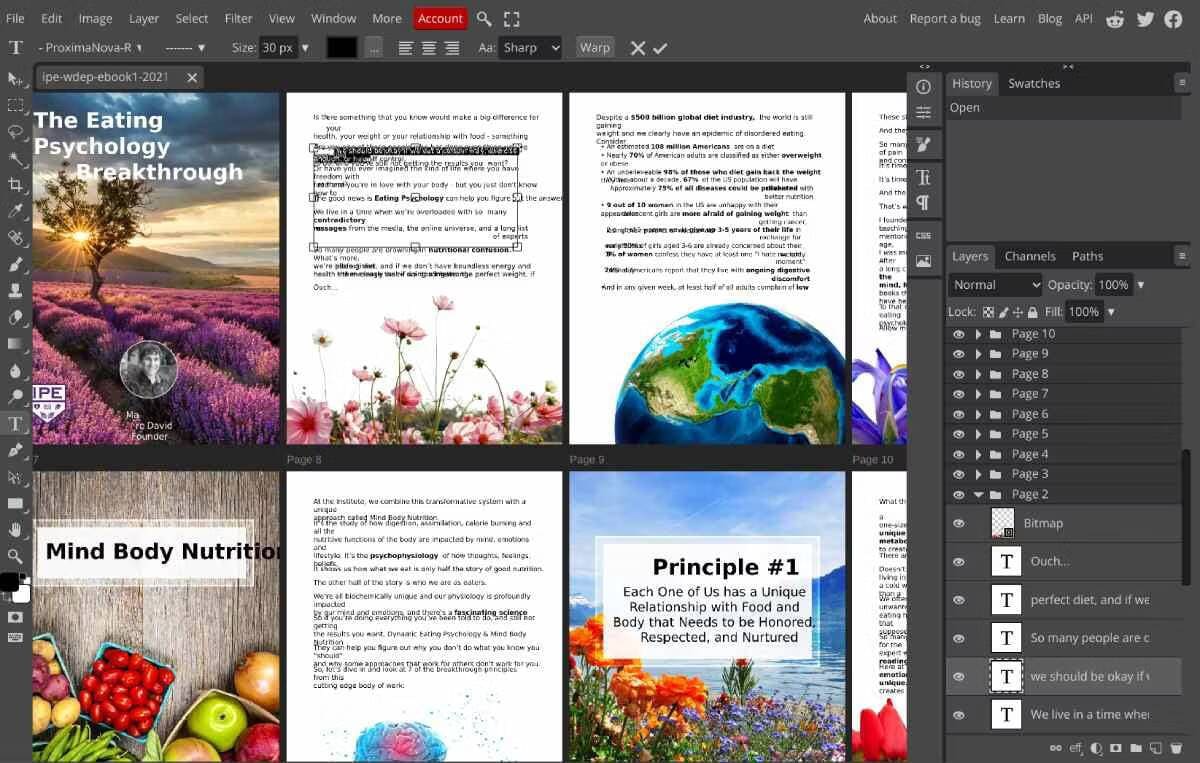The height and width of the screenshot is (763, 1200).
Task: Switch to the Zoom tool
Action: click(x=14, y=557)
